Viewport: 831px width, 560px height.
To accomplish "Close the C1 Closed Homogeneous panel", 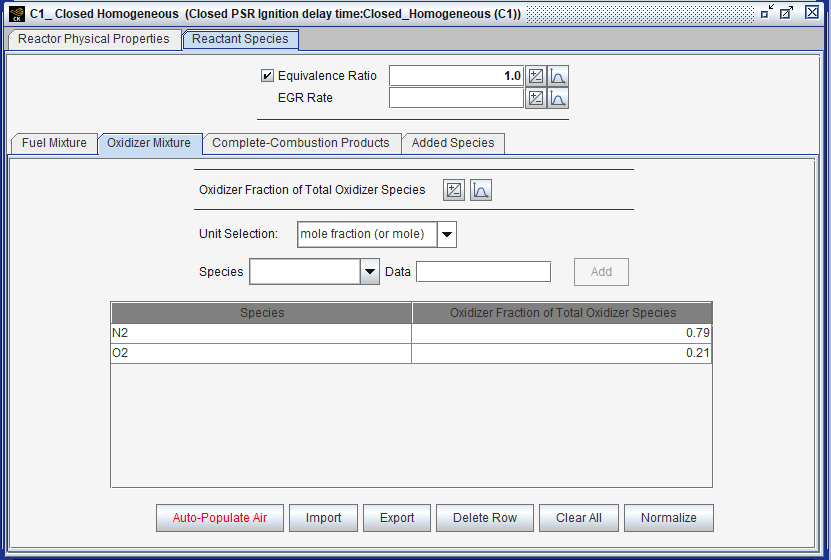I will pos(811,12).
